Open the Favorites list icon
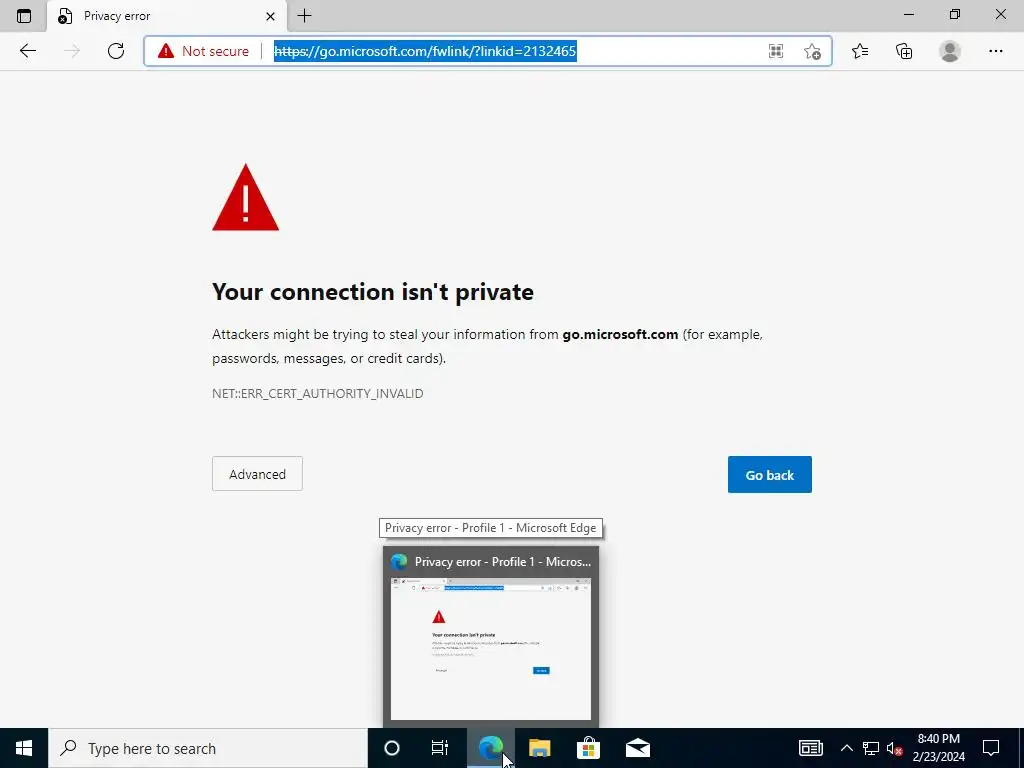Image resolution: width=1024 pixels, height=768 pixels. click(860, 51)
